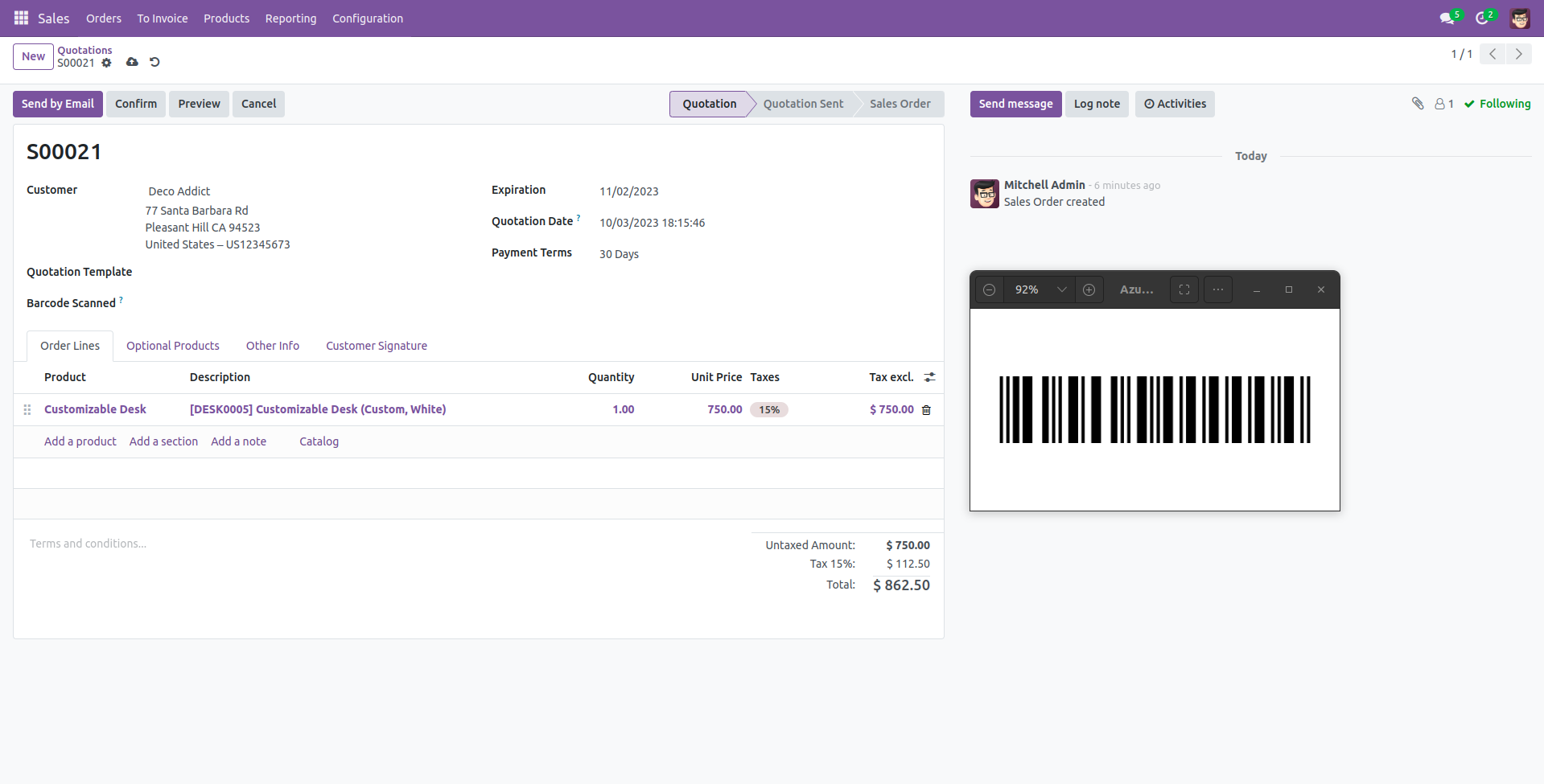Click the paperclip attachments icon

pyautogui.click(x=1418, y=103)
